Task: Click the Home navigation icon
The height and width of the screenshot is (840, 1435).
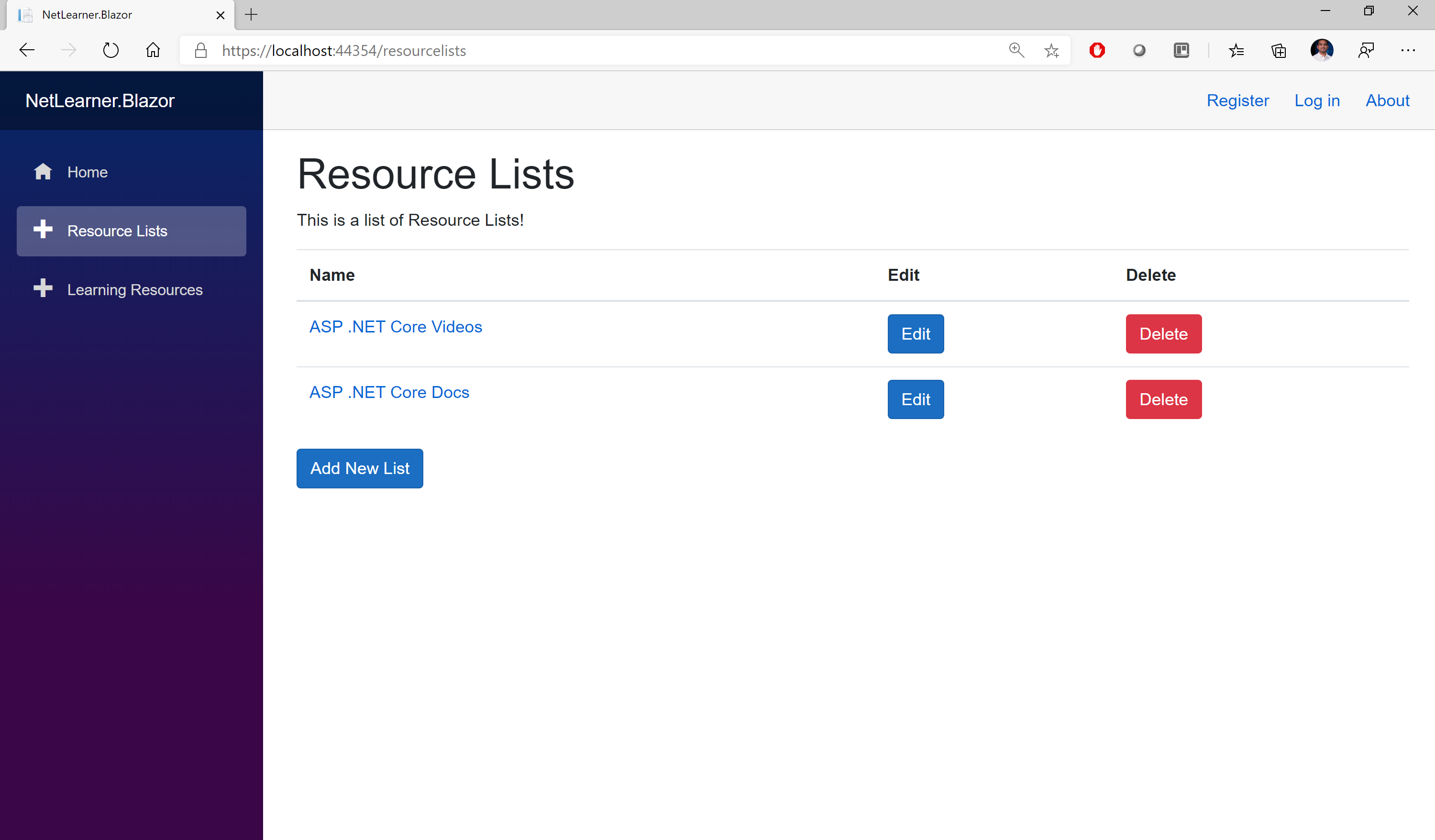Action: point(42,171)
